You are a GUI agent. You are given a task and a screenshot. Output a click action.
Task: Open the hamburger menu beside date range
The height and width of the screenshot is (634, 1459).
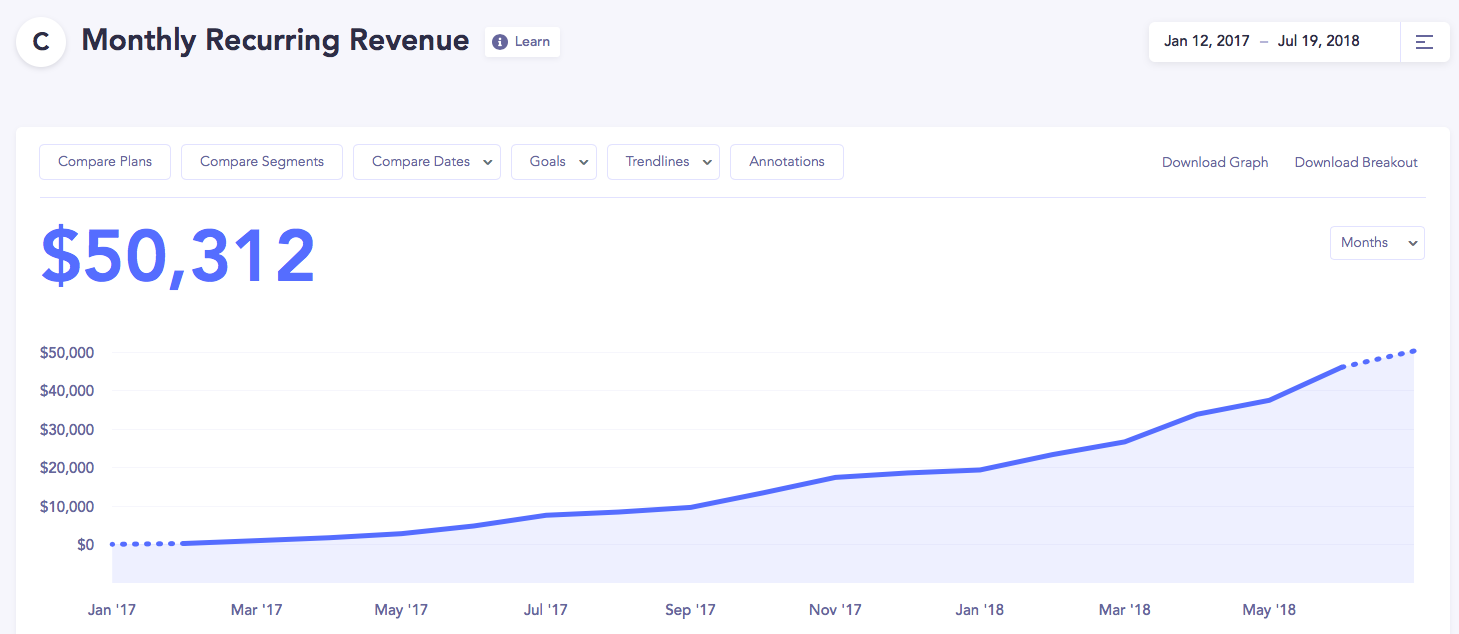pyautogui.click(x=1424, y=42)
